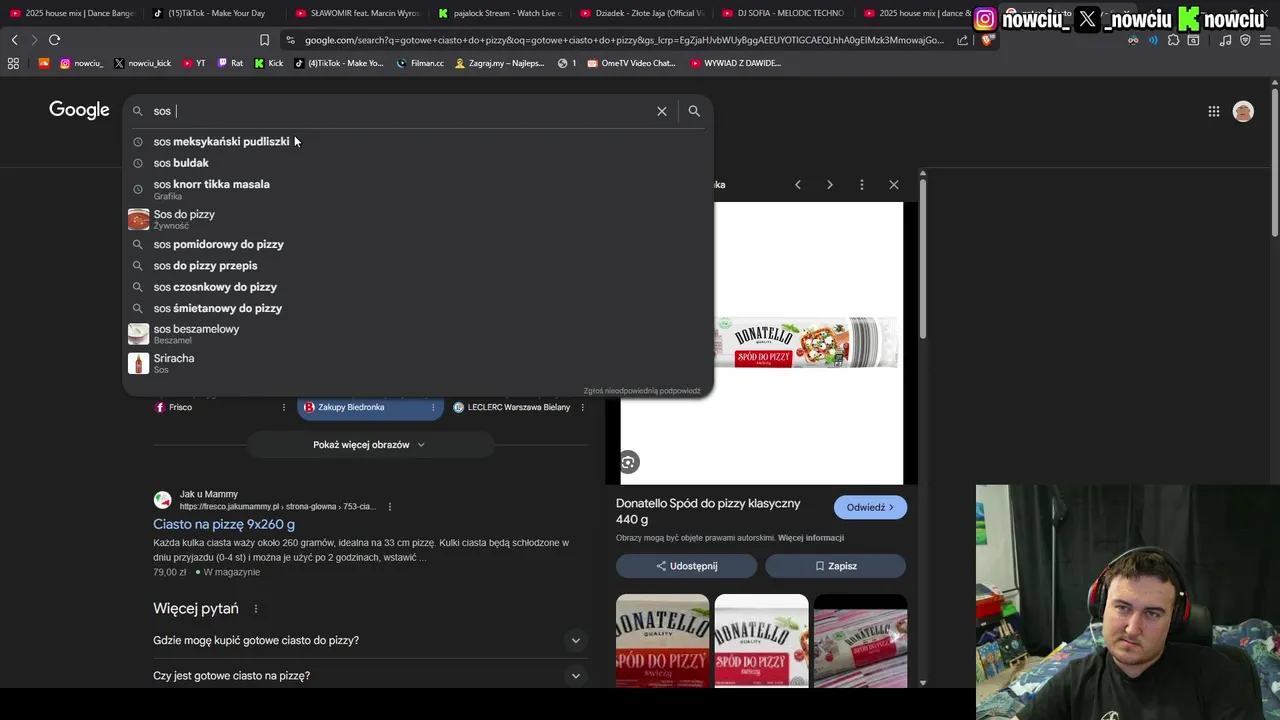Open the blue sound-wave extension icon

pos(1153,40)
